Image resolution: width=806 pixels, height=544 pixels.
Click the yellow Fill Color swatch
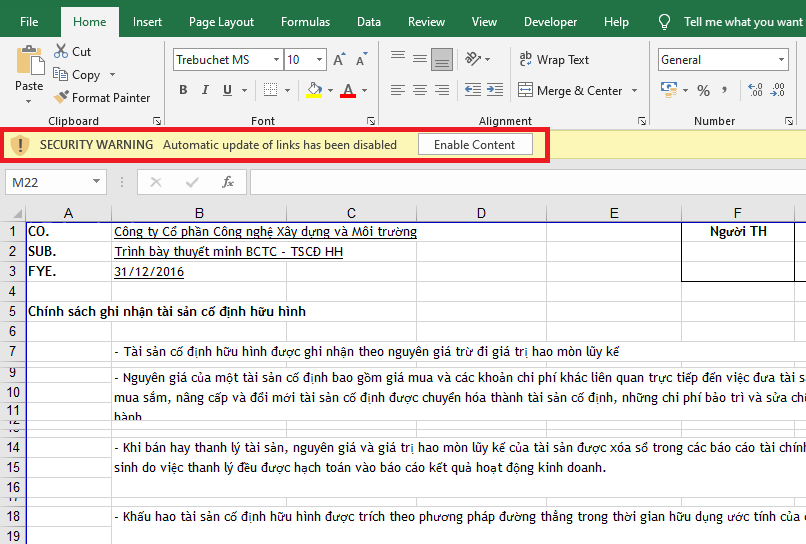click(314, 91)
